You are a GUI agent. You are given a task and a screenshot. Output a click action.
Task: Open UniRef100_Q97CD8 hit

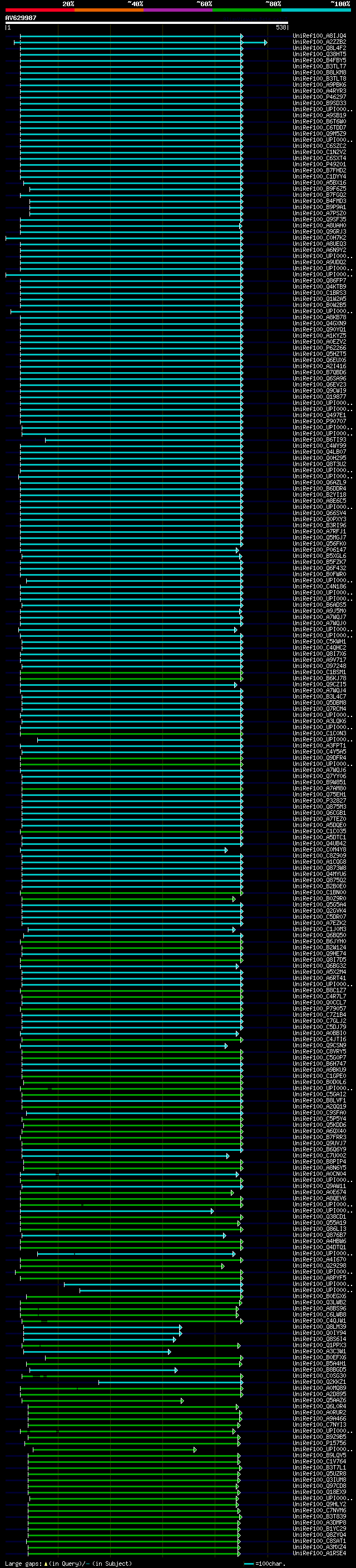tap(319, 1486)
